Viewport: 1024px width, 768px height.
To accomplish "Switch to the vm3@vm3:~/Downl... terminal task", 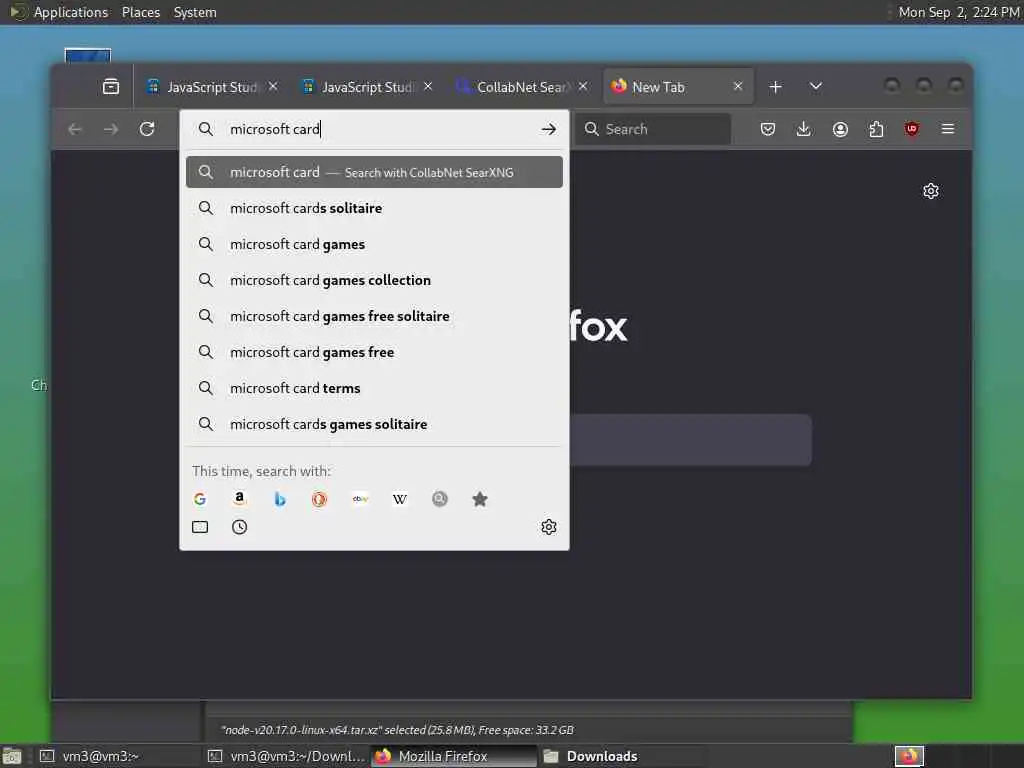I will pos(286,756).
